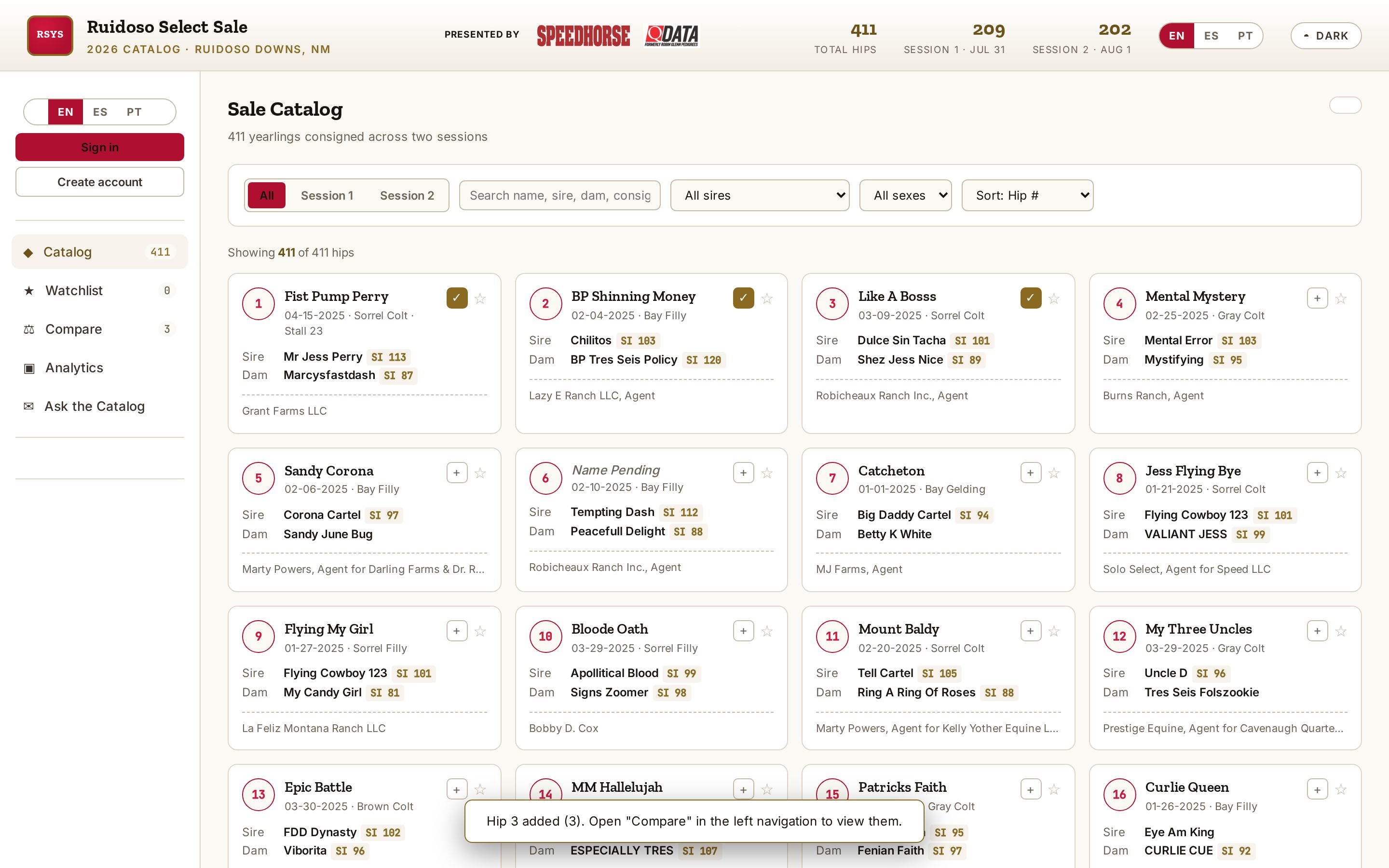Star the Catcheton hip card
Image resolution: width=1389 pixels, height=868 pixels.
1054,473
